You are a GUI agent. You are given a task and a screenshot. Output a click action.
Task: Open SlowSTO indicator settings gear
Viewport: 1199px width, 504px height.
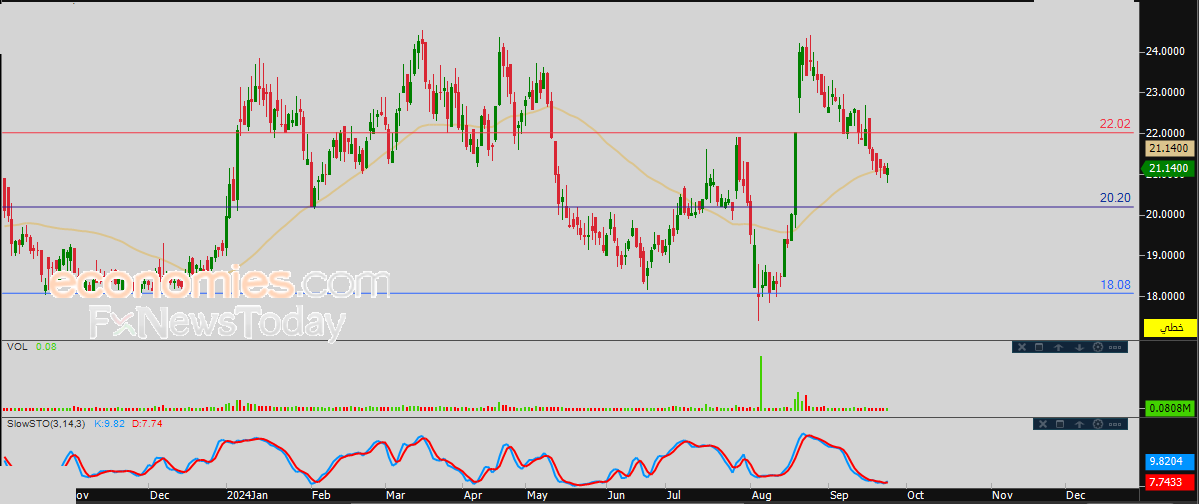coord(1098,424)
